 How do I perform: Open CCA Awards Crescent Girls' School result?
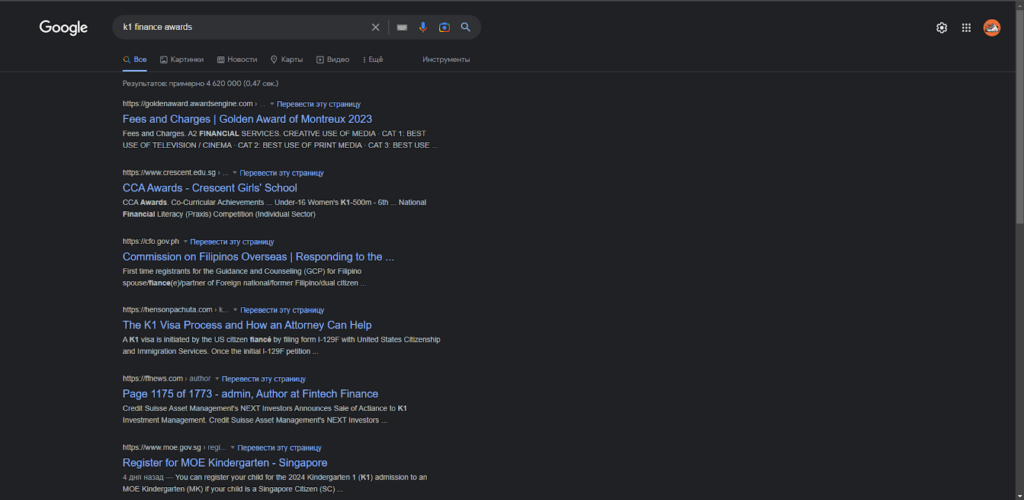pyautogui.click(x=210, y=188)
